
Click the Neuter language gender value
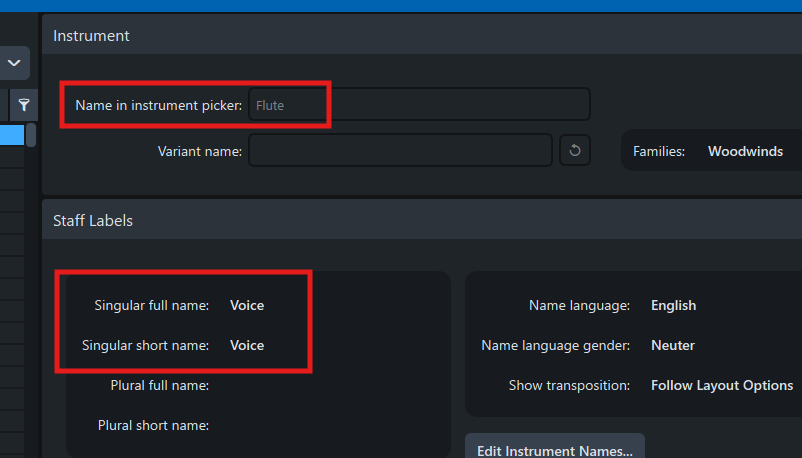[673, 345]
